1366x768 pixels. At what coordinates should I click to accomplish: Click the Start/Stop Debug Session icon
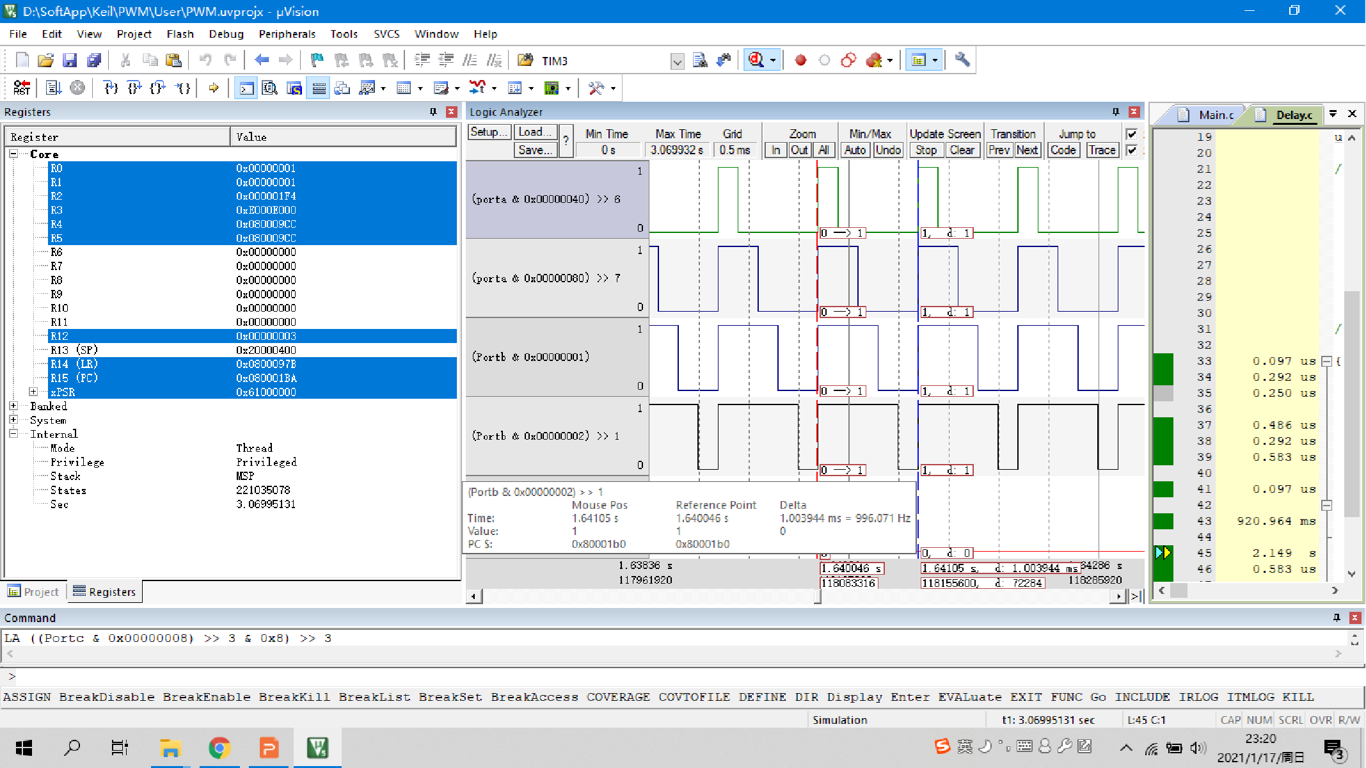point(755,60)
